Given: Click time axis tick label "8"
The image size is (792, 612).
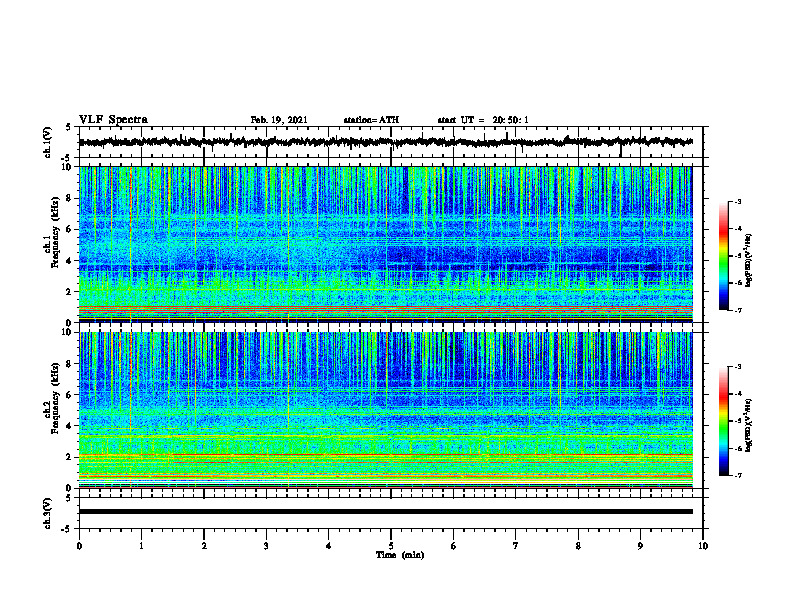Looking at the screenshot, I should (x=578, y=546).
